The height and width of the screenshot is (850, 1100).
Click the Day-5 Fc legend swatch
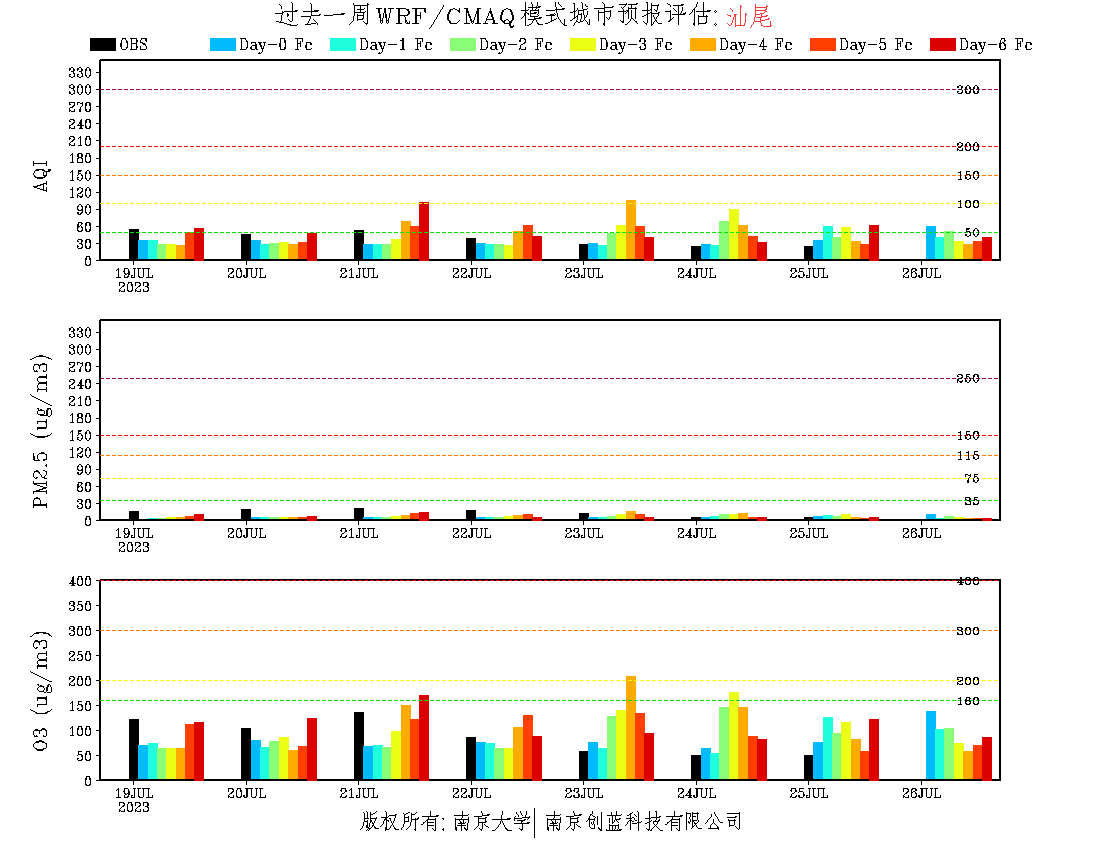(823, 44)
